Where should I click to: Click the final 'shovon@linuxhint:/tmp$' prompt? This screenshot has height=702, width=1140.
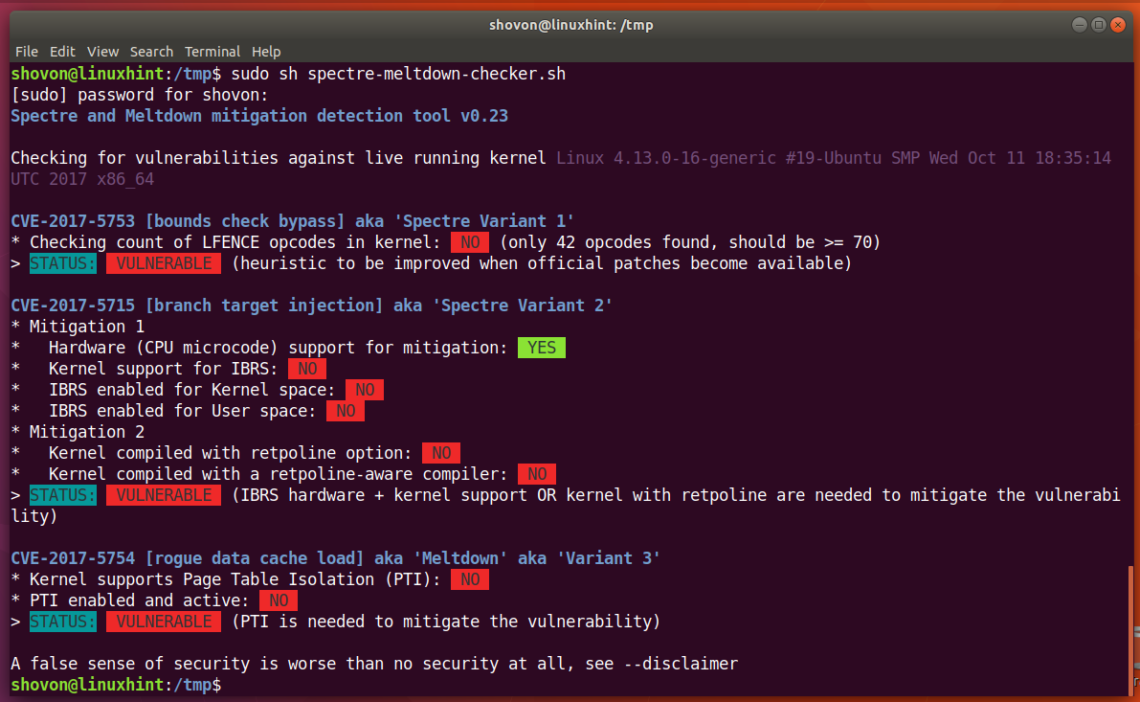116,685
